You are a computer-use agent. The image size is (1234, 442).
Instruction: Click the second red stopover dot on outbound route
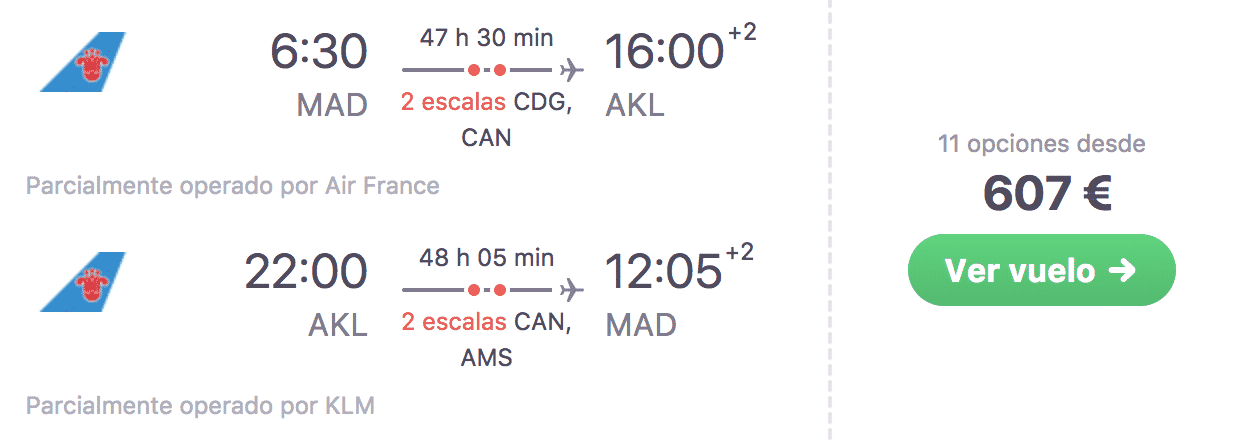click(x=499, y=70)
